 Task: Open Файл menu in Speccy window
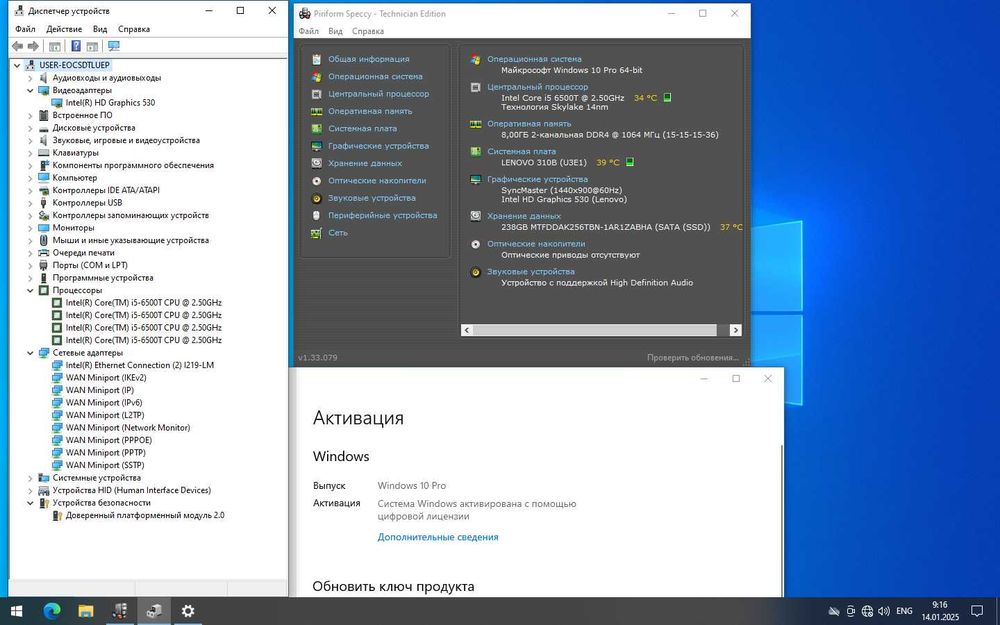(309, 31)
